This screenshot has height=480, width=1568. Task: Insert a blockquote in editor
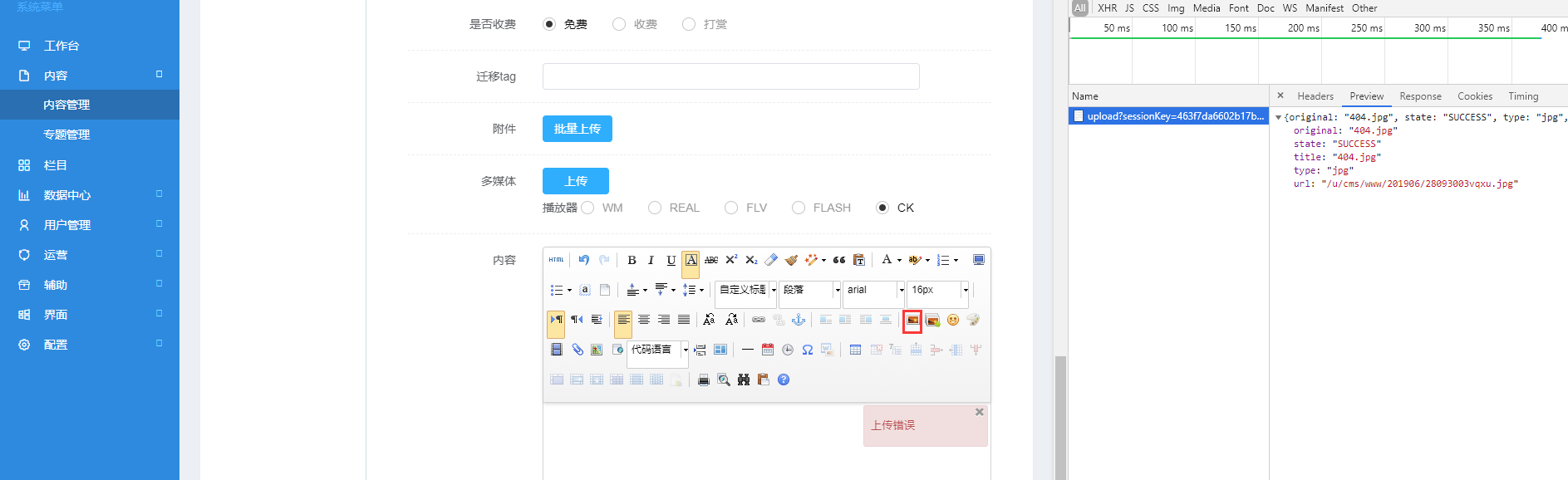[839, 260]
